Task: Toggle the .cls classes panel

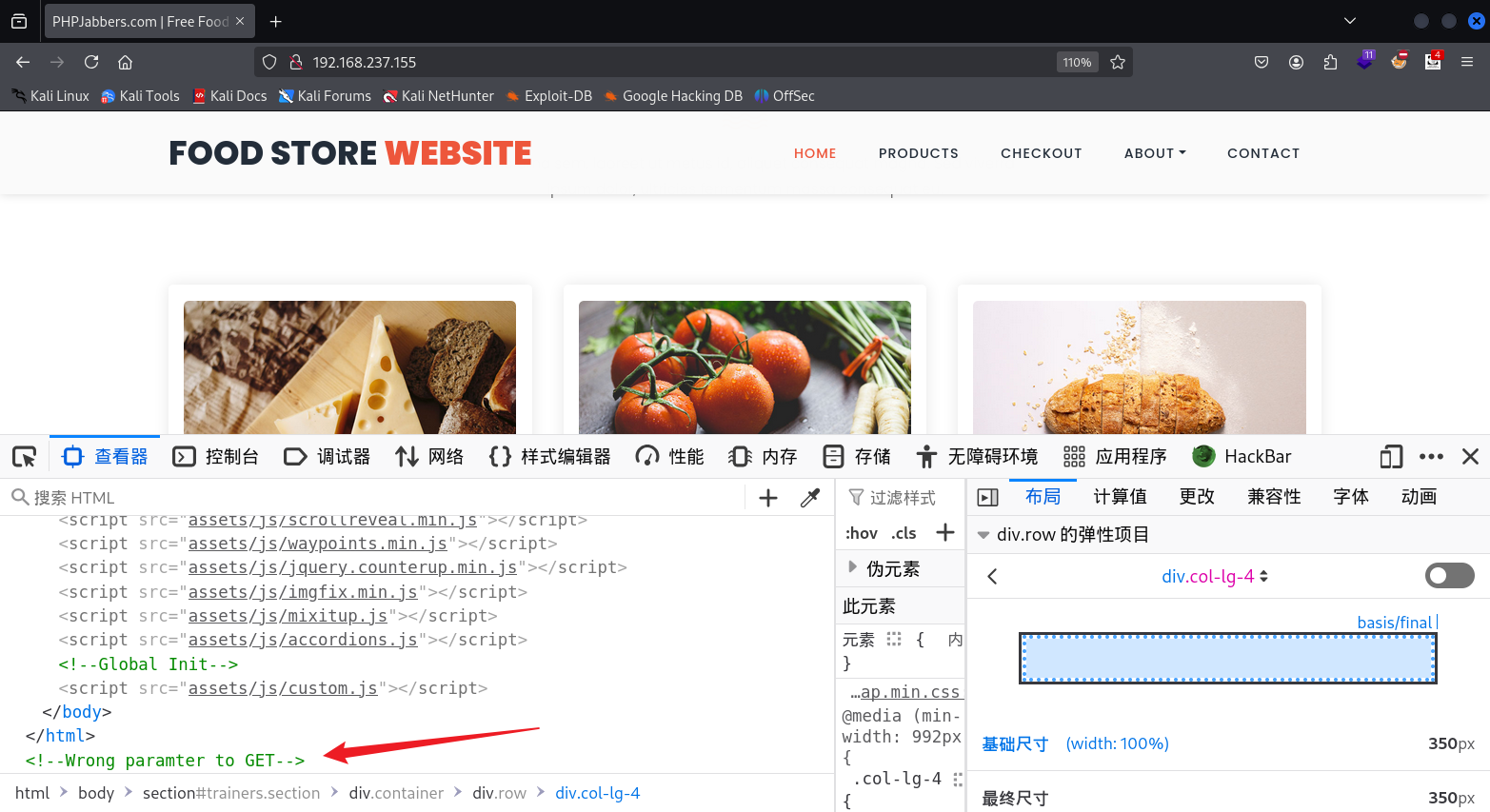Action: (x=904, y=533)
